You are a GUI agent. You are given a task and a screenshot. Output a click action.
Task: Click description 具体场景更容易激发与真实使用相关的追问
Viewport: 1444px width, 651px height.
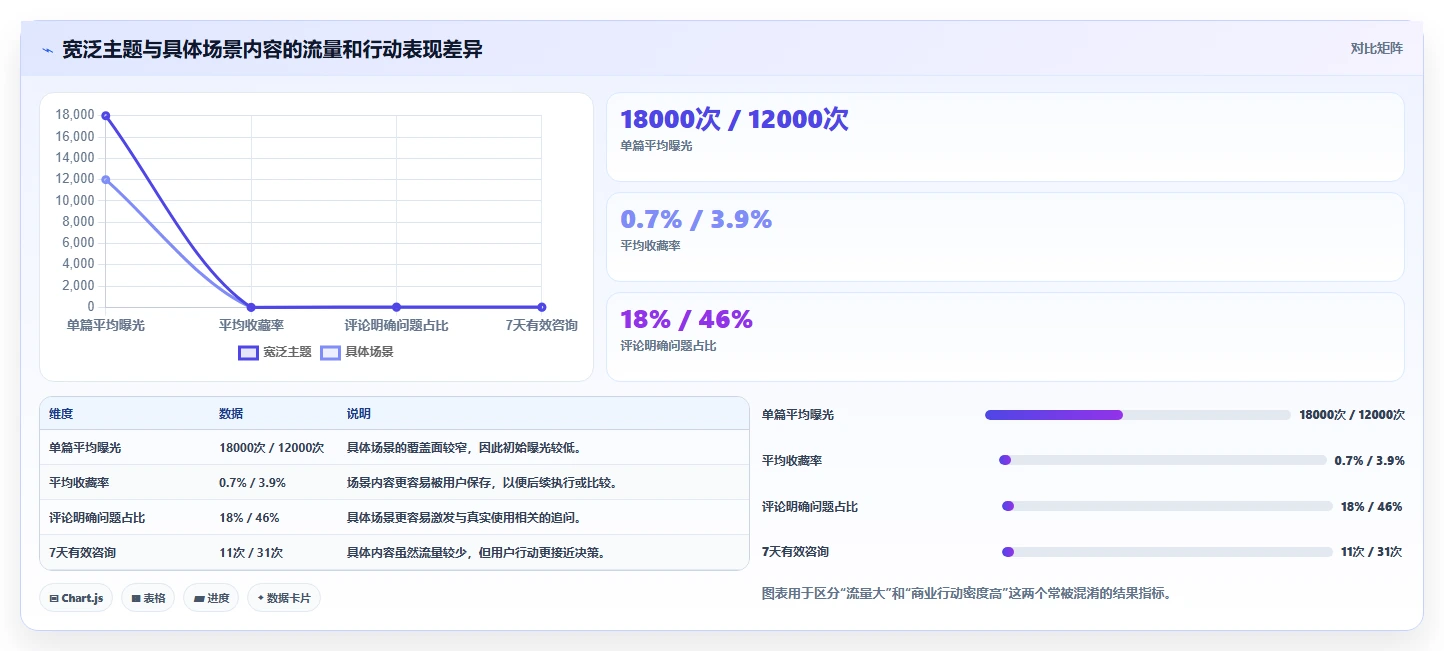(x=464, y=518)
